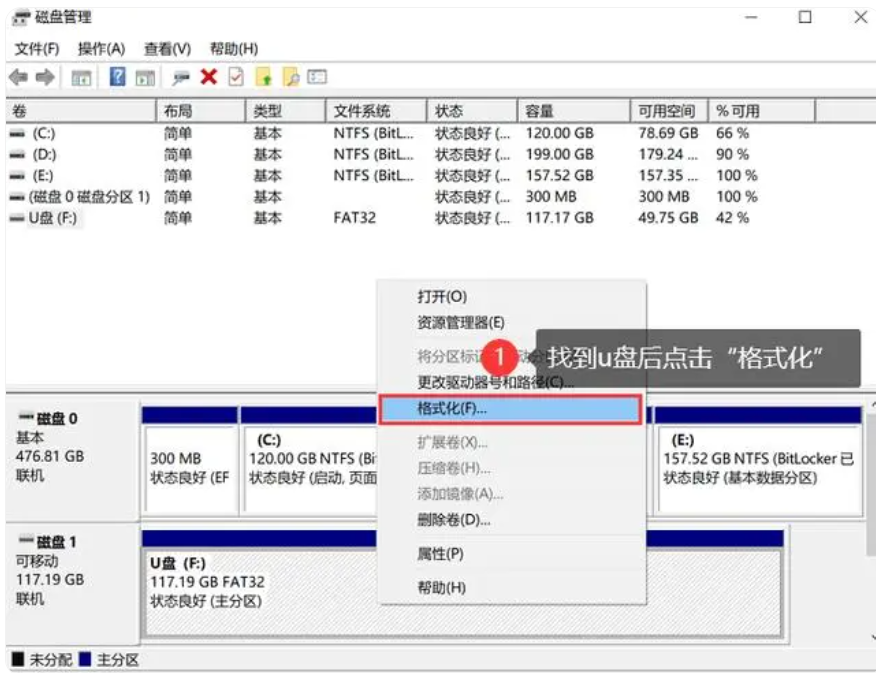Click the folder with green arrow icon
Image resolution: width=876 pixels, height=673 pixels.
264,77
